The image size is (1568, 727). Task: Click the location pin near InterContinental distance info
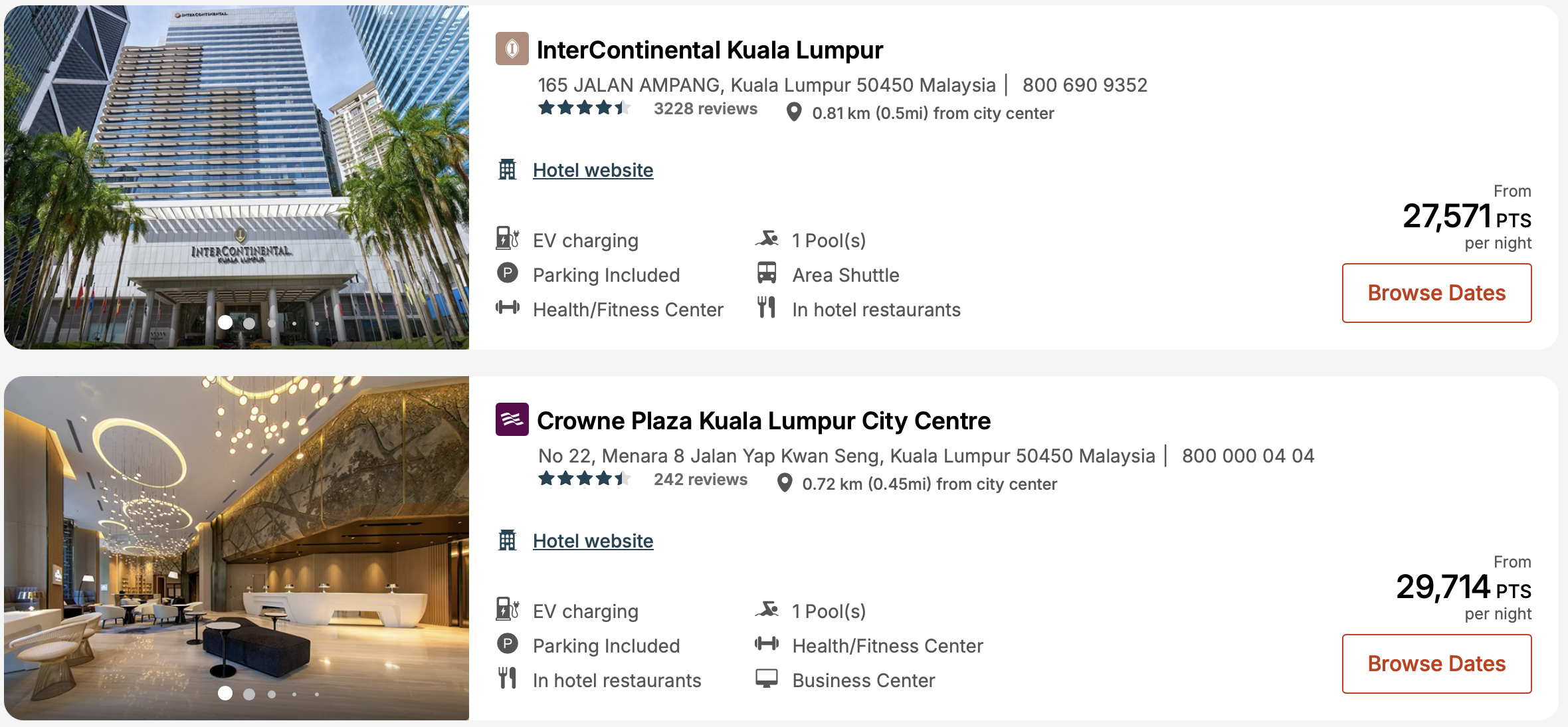coord(793,112)
